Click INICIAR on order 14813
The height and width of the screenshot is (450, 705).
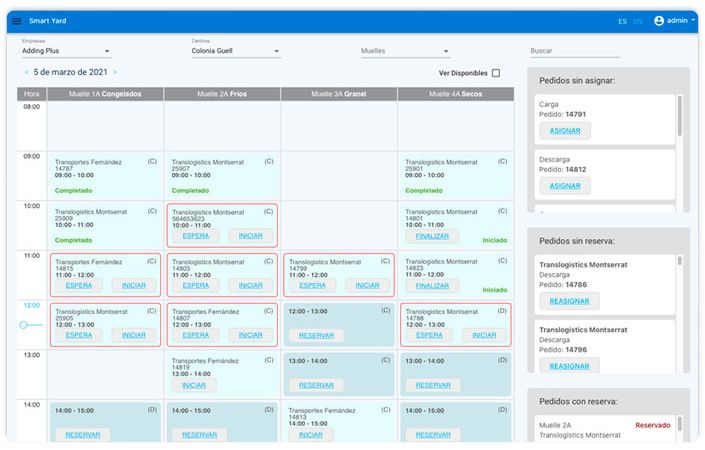311,435
